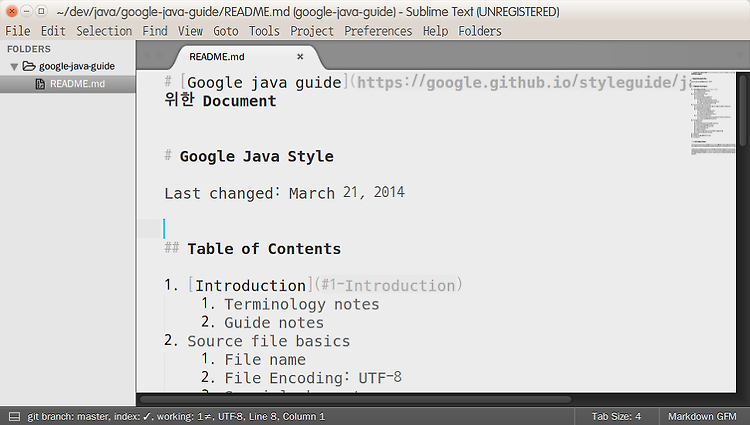
Task: Open the Find menu
Action: (x=155, y=31)
